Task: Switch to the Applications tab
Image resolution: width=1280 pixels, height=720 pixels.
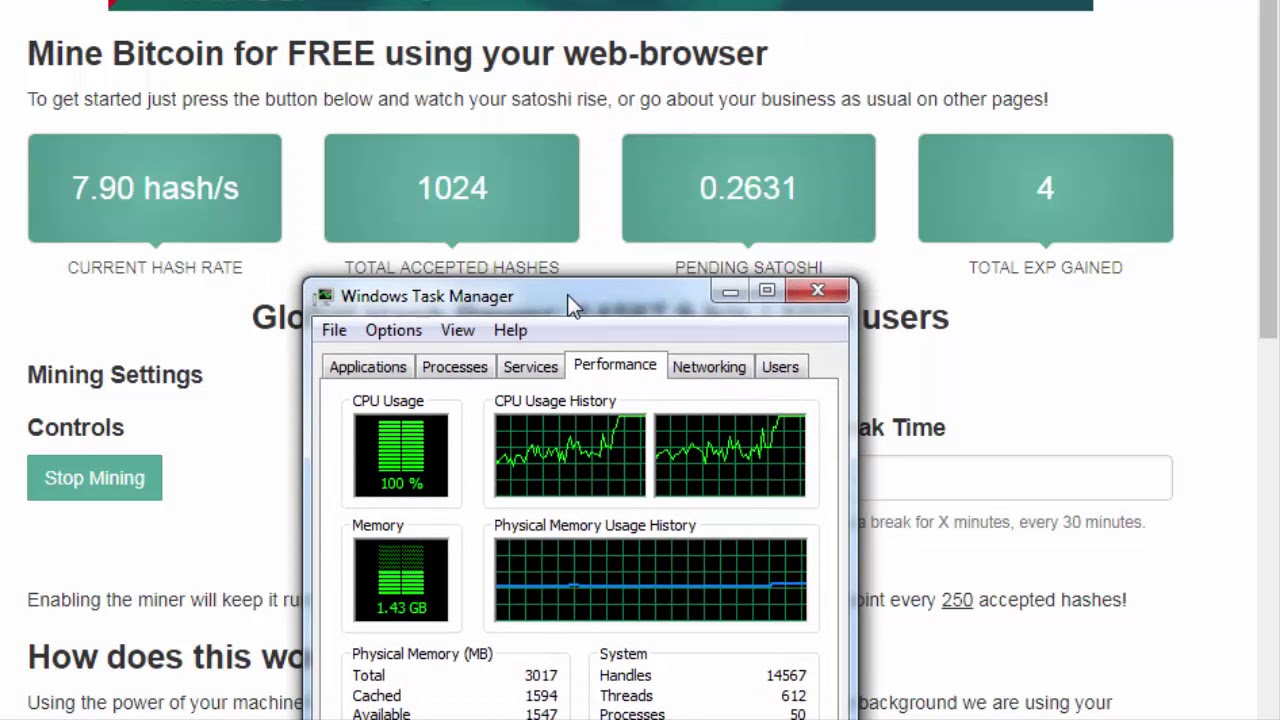Action: coord(368,367)
